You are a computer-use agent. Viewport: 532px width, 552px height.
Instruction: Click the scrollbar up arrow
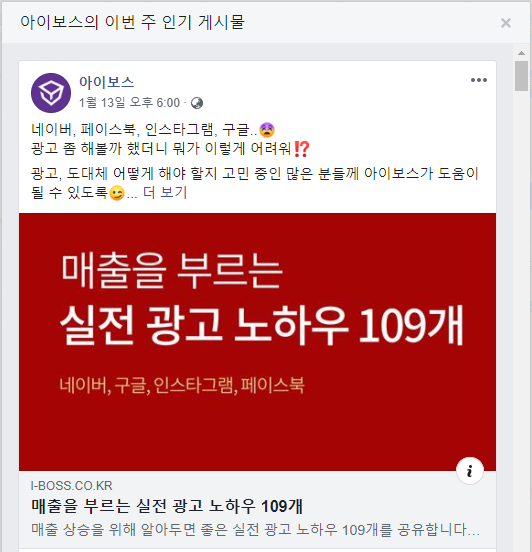tap(521, 53)
